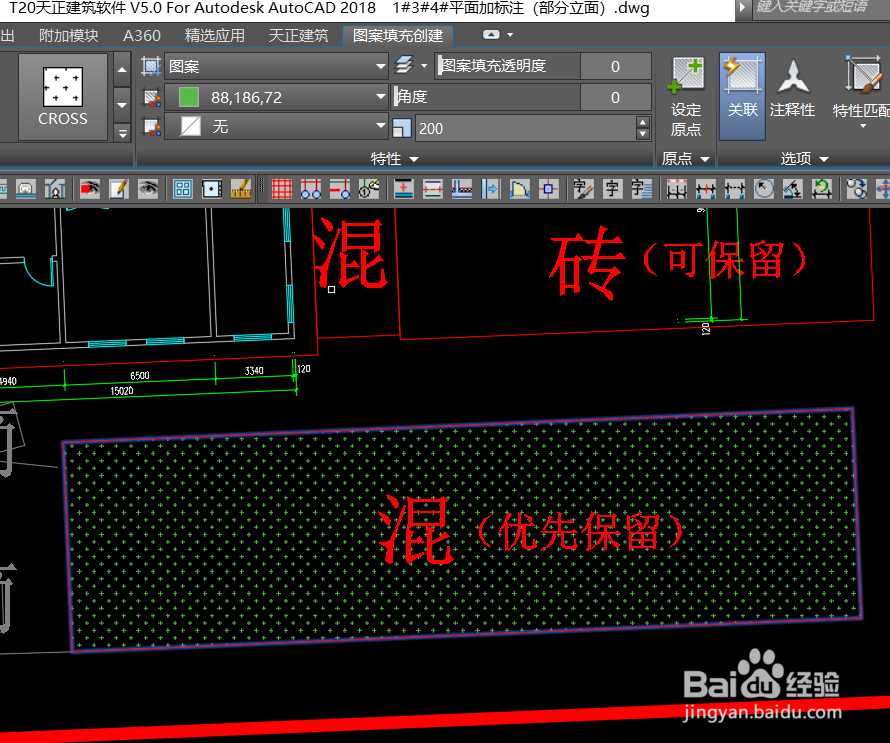Expand the full pattern gallery list
The image size is (890, 743).
click(x=122, y=133)
